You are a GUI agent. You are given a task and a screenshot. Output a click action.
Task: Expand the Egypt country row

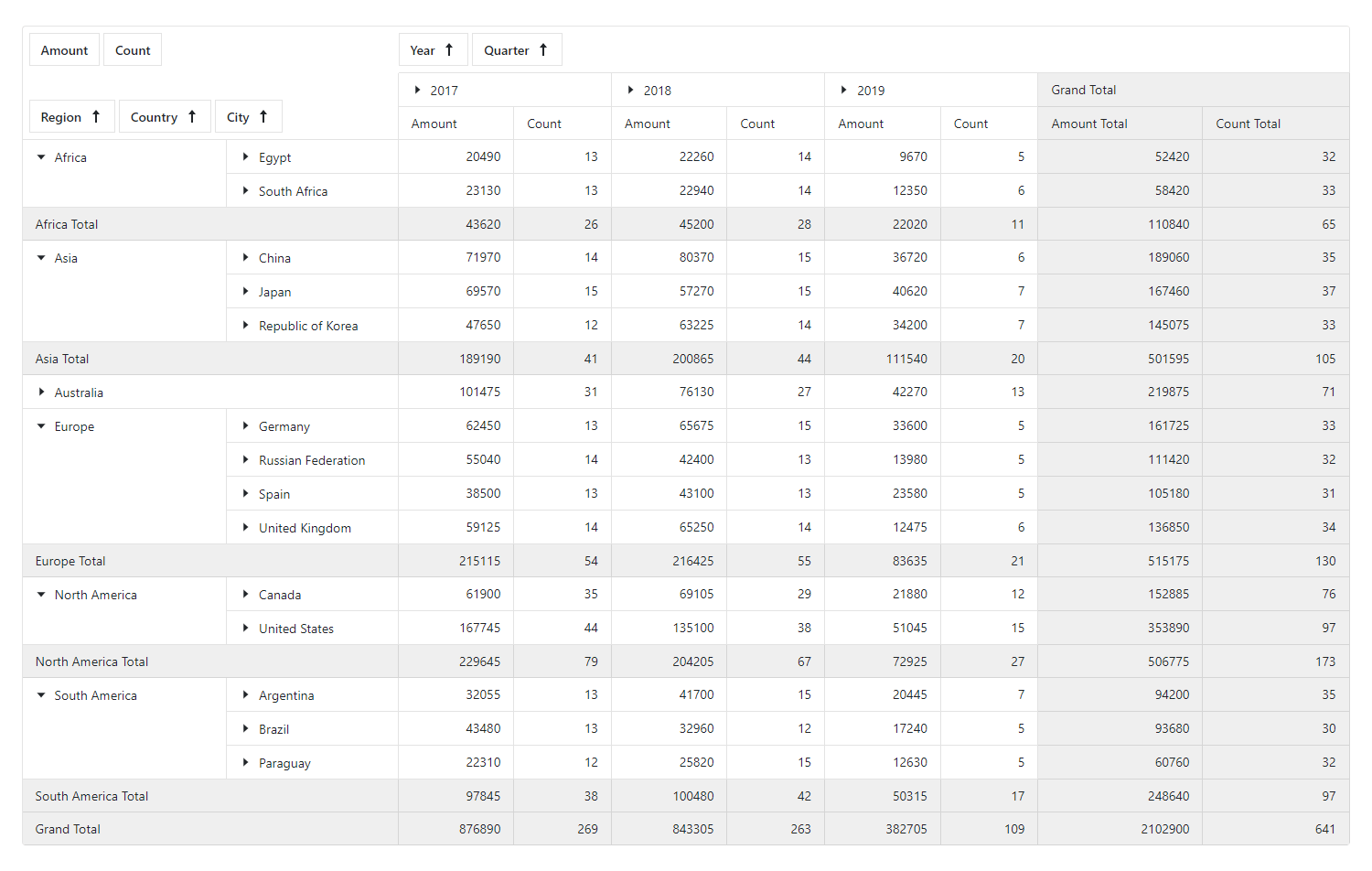[x=245, y=157]
